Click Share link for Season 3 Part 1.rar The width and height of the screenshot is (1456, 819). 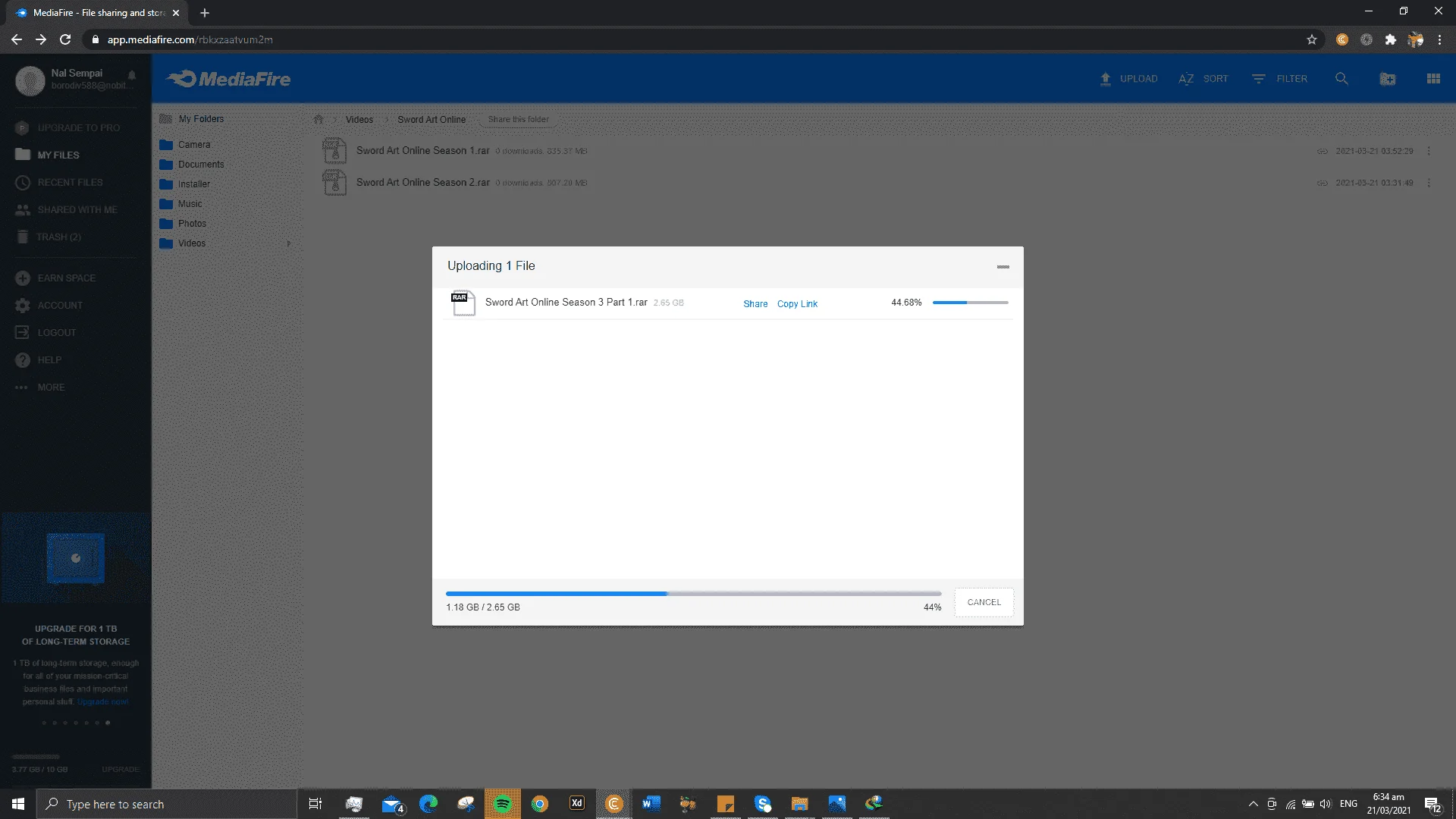click(x=755, y=304)
